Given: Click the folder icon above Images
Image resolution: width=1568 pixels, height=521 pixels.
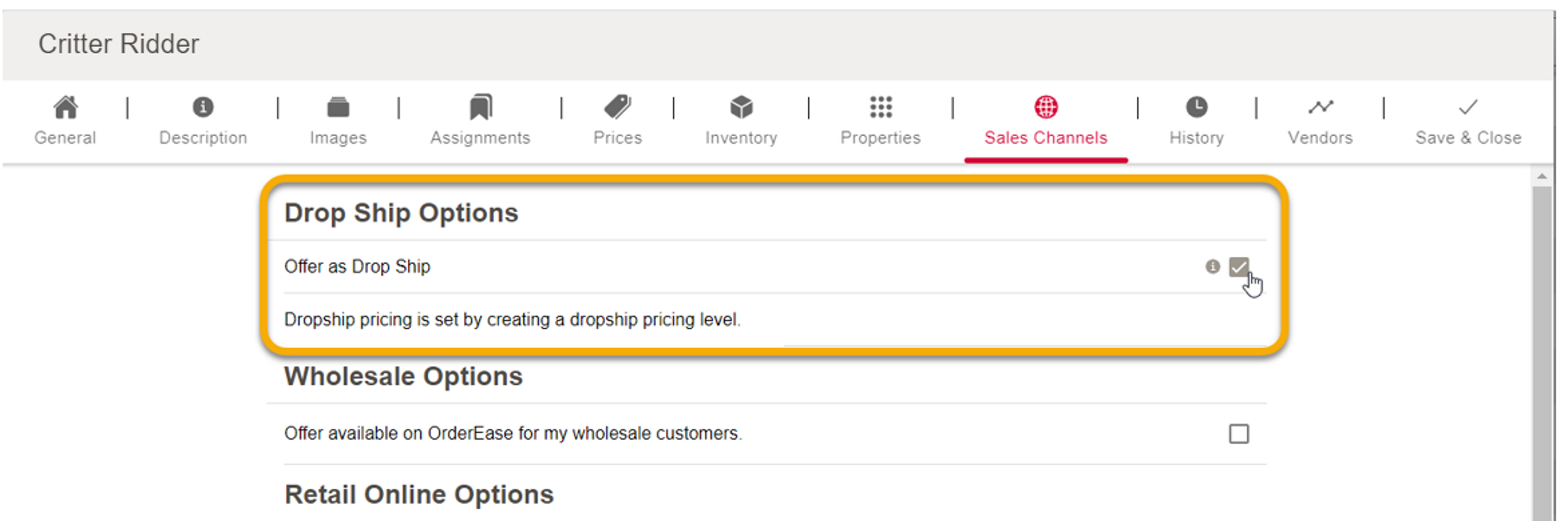Looking at the screenshot, I should [339, 108].
